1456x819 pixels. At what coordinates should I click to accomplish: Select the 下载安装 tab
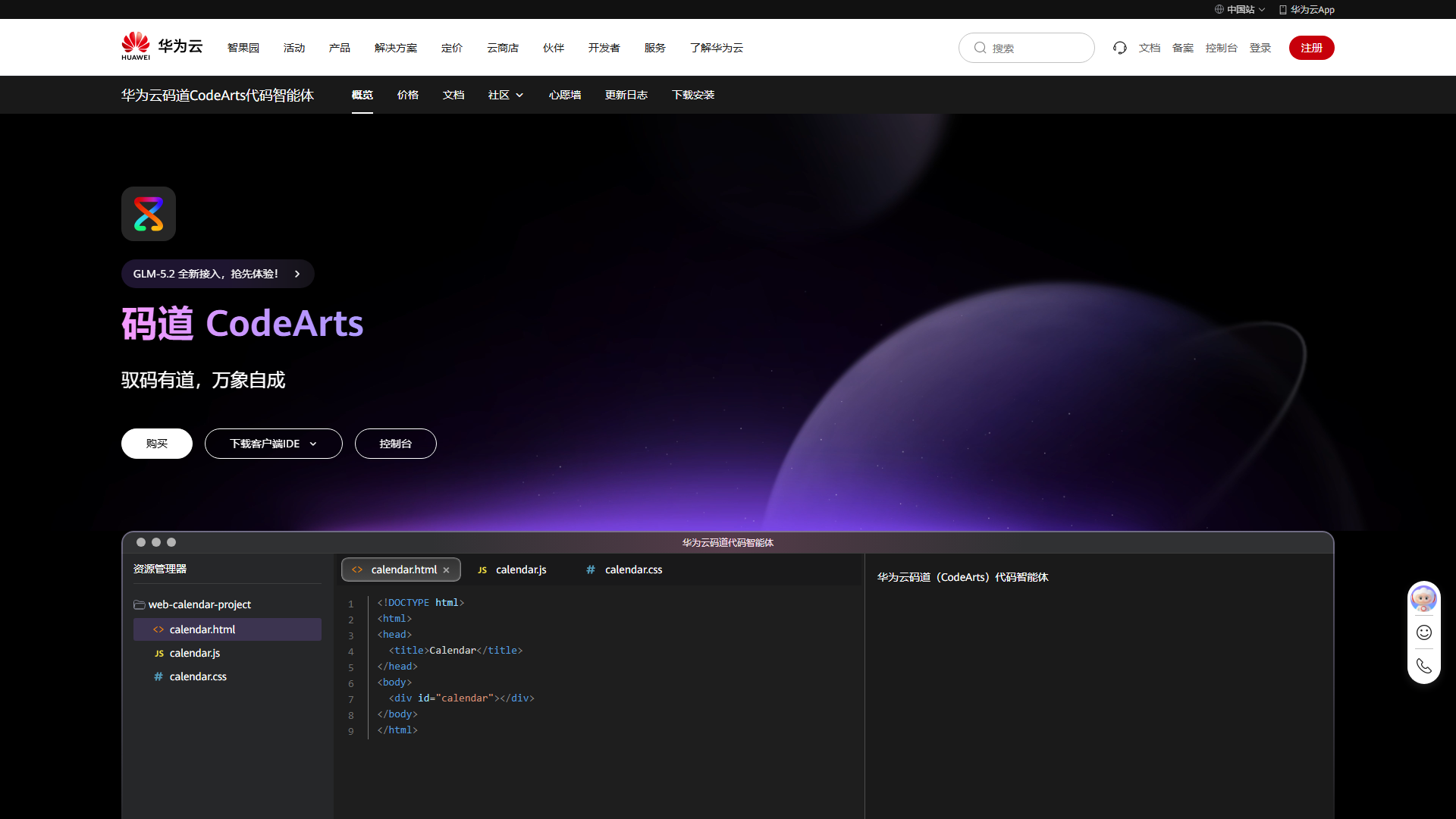(x=693, y=95)
